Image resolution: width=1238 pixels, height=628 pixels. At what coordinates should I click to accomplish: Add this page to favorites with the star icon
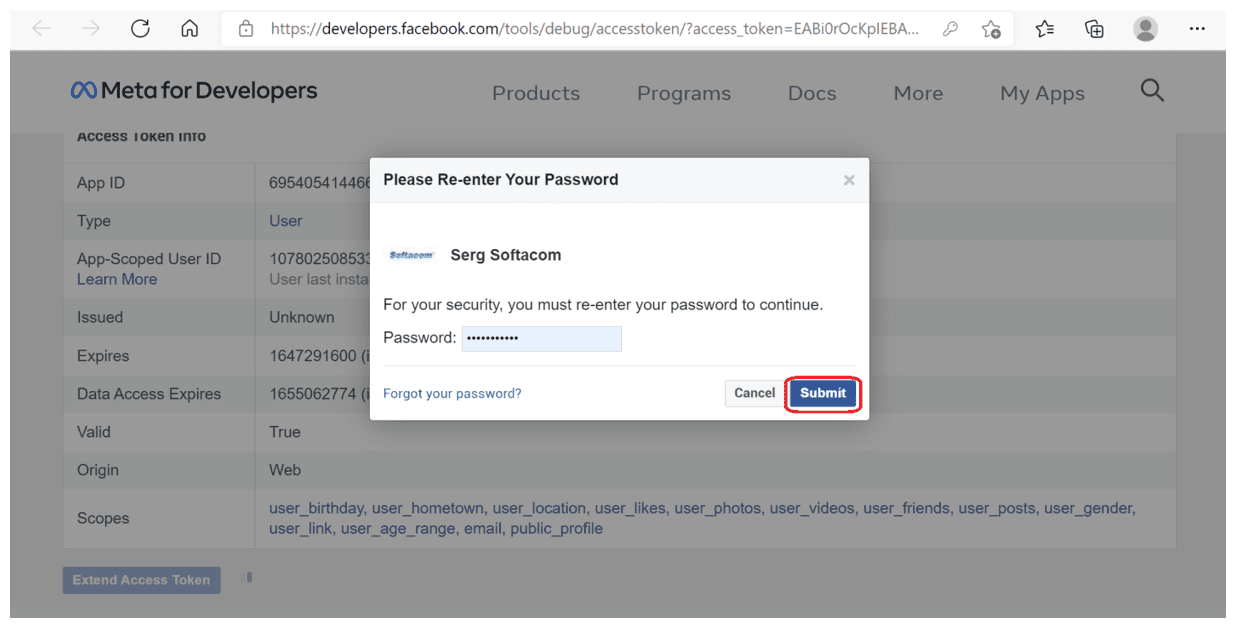(991, 29)
